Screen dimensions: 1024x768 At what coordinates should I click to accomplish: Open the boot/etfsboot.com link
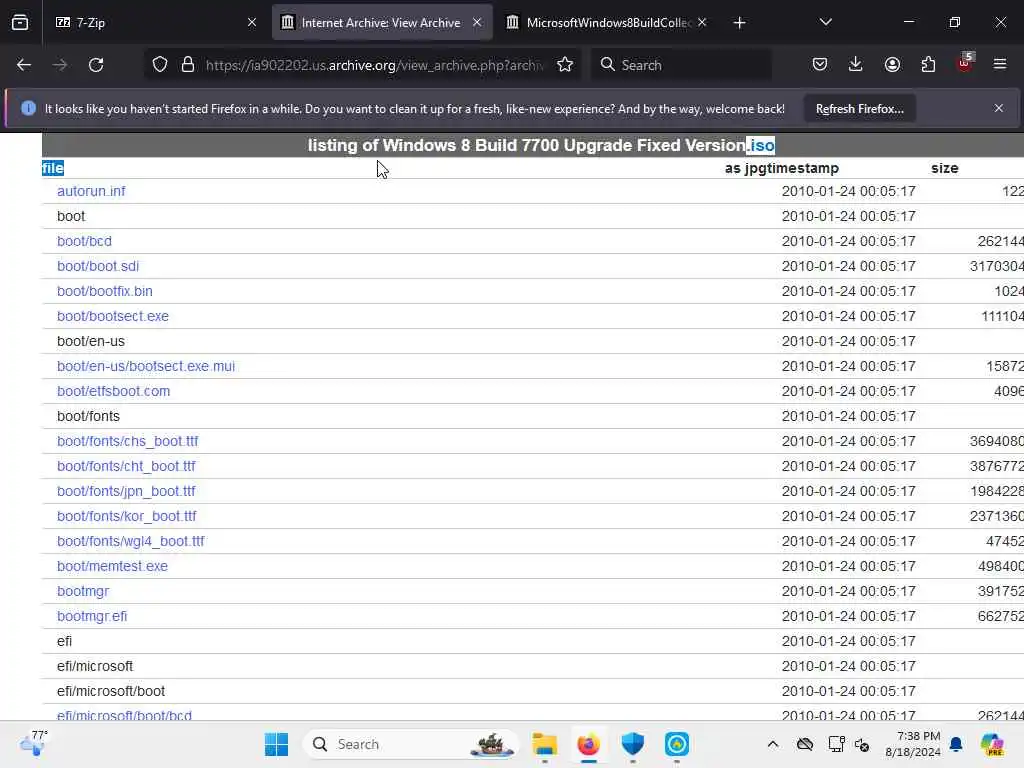point(114,391)
